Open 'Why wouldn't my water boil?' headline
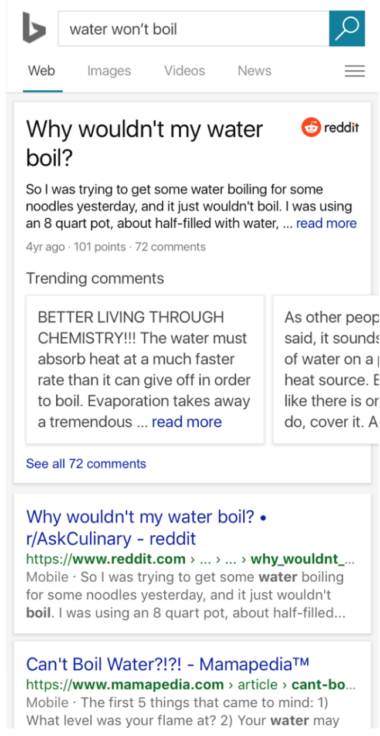Image resolution: width=380 pixels, height=736 pixels. click(144, 143)
